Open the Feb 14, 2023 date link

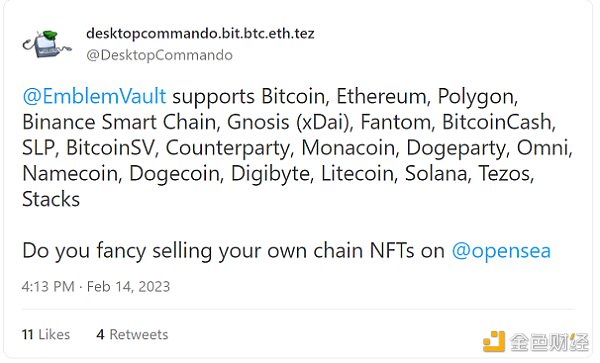tap(128, 286)
